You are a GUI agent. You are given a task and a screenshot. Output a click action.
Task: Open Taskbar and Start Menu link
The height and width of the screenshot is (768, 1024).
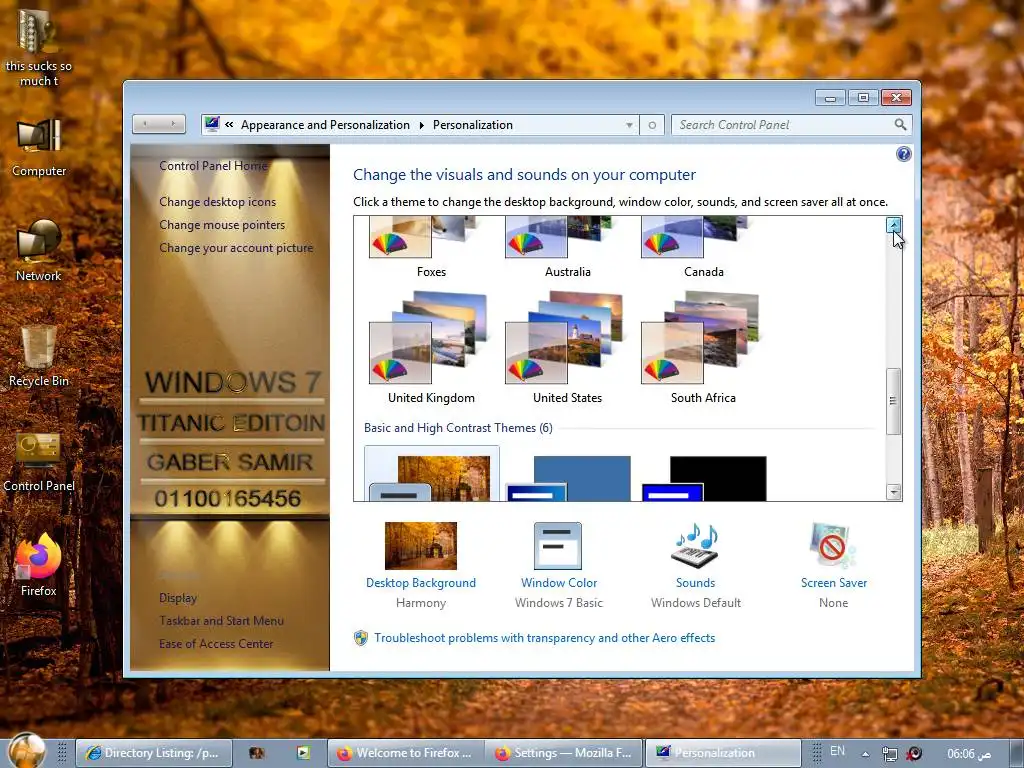pos(221,620)
